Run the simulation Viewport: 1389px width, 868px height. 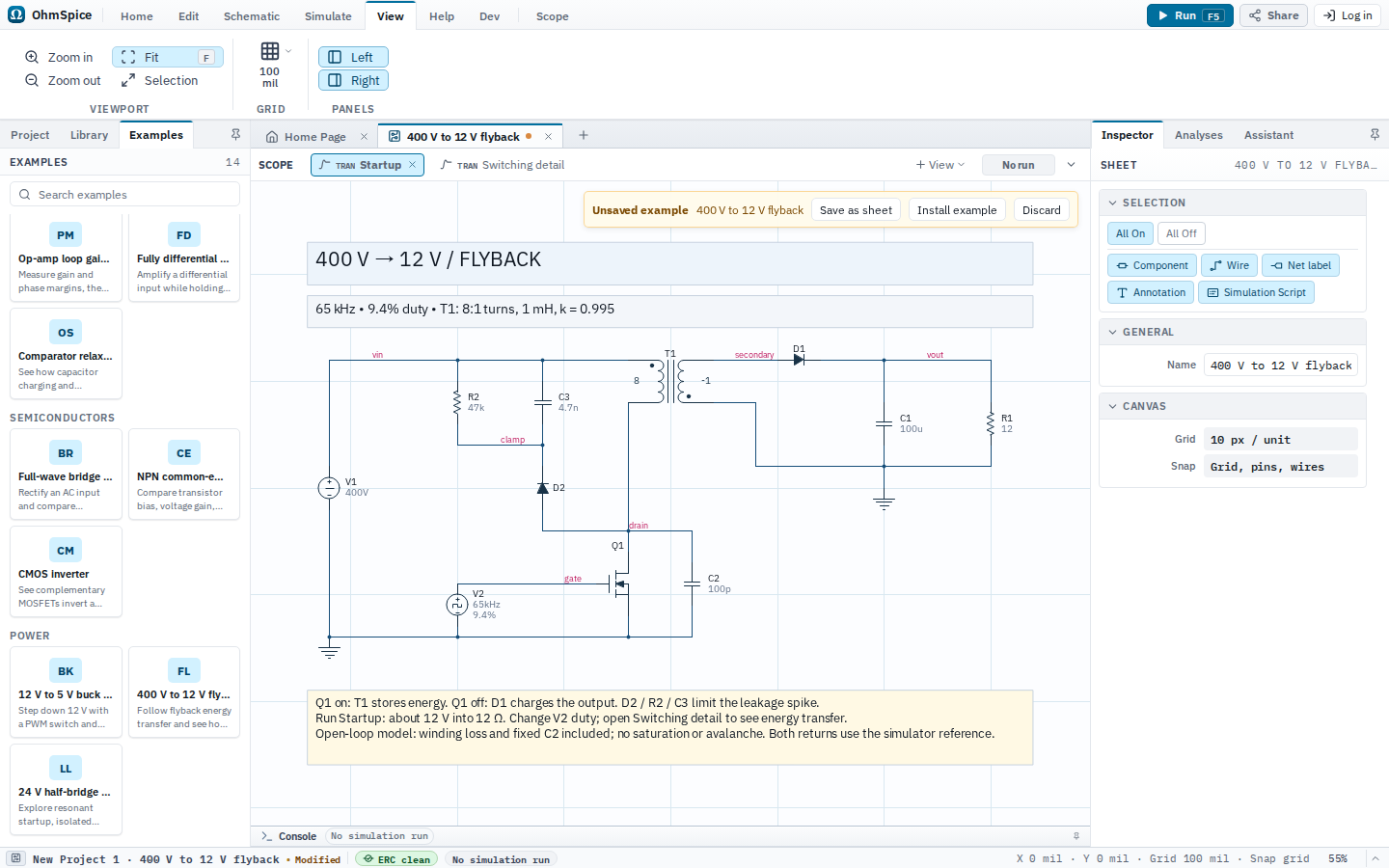click(1189, 15)
